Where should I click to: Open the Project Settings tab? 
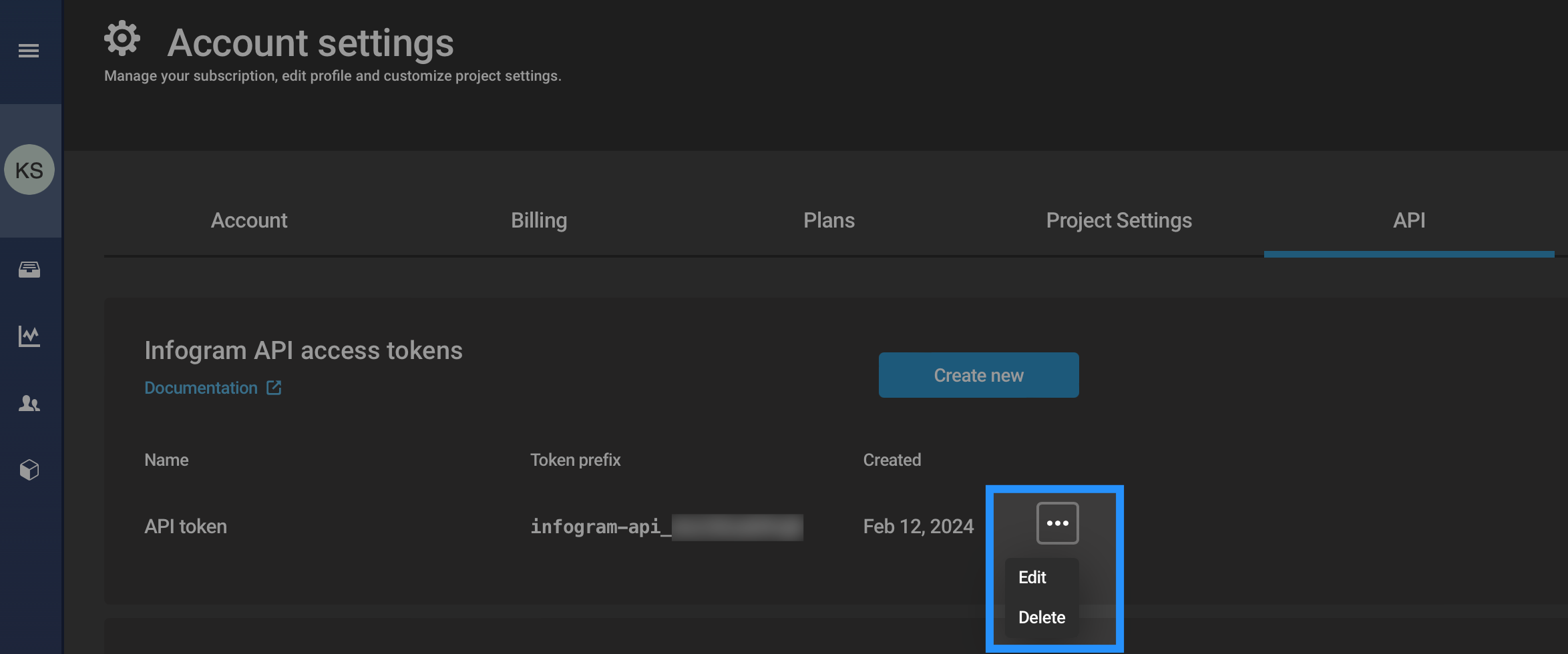click(1119, 220)
